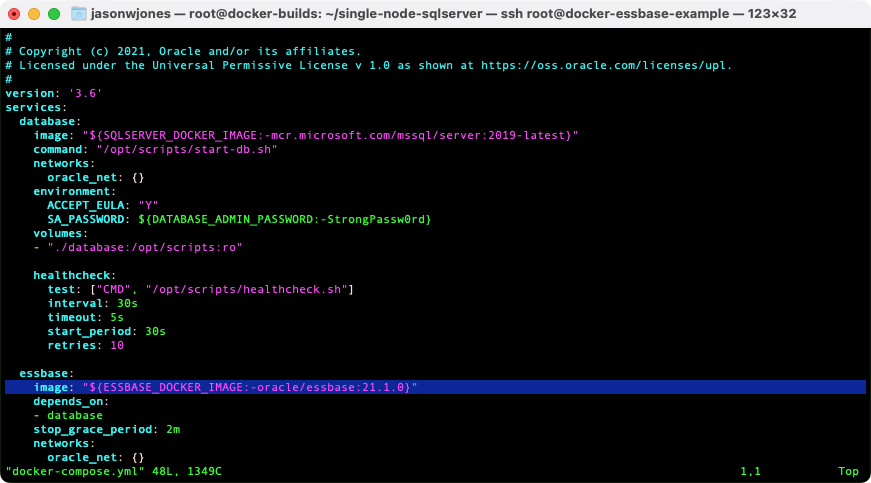Click the docker-compose.yml filename in status line
The width and height of the screenshot is (871, 483).
point(75,471)
